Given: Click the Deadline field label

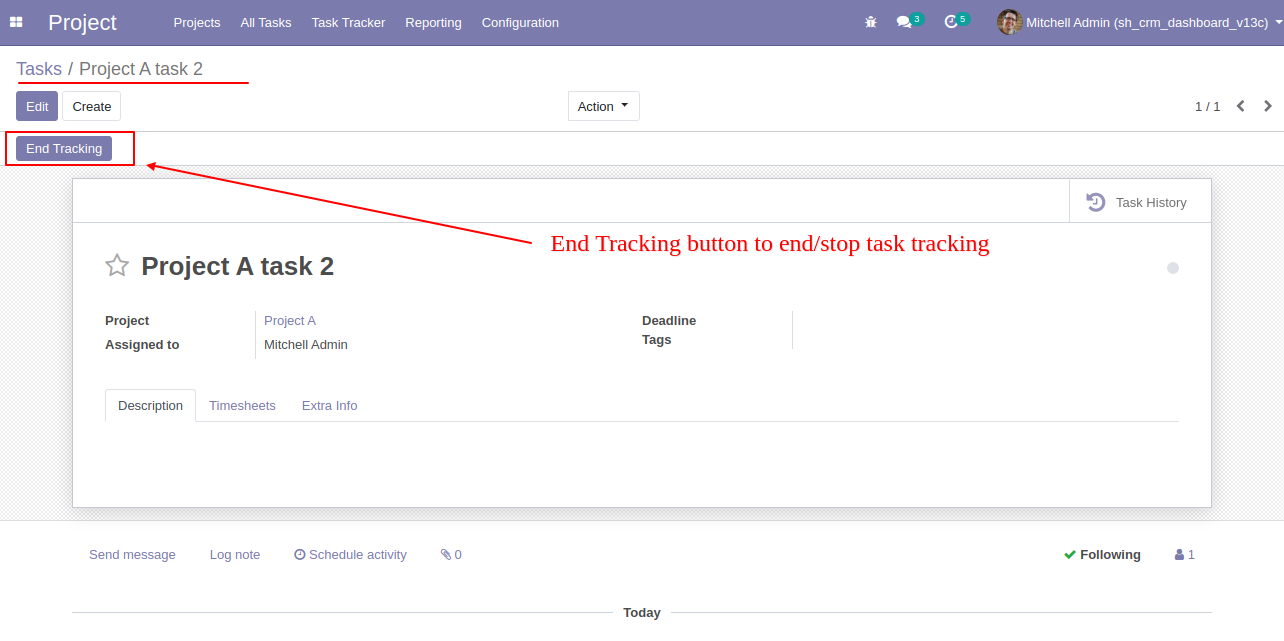Looking at the screenshot, I should click(669, 320).
